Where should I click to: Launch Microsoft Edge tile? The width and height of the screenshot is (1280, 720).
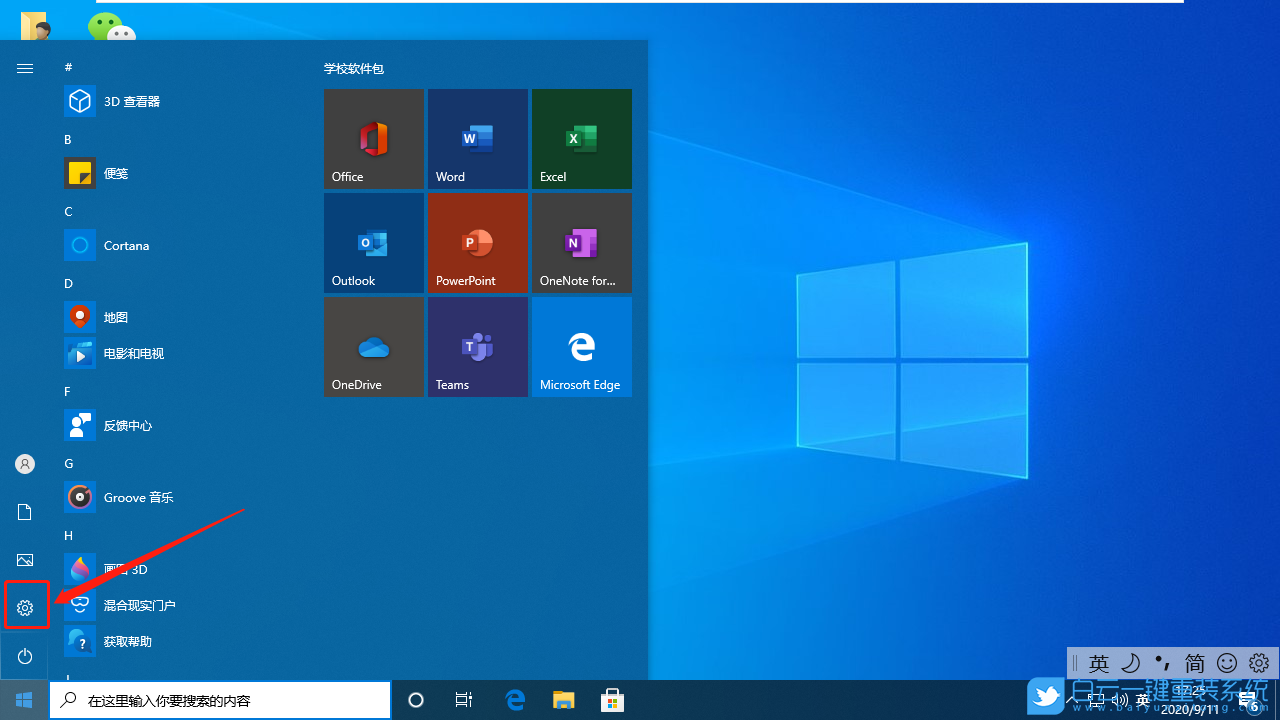581,347
